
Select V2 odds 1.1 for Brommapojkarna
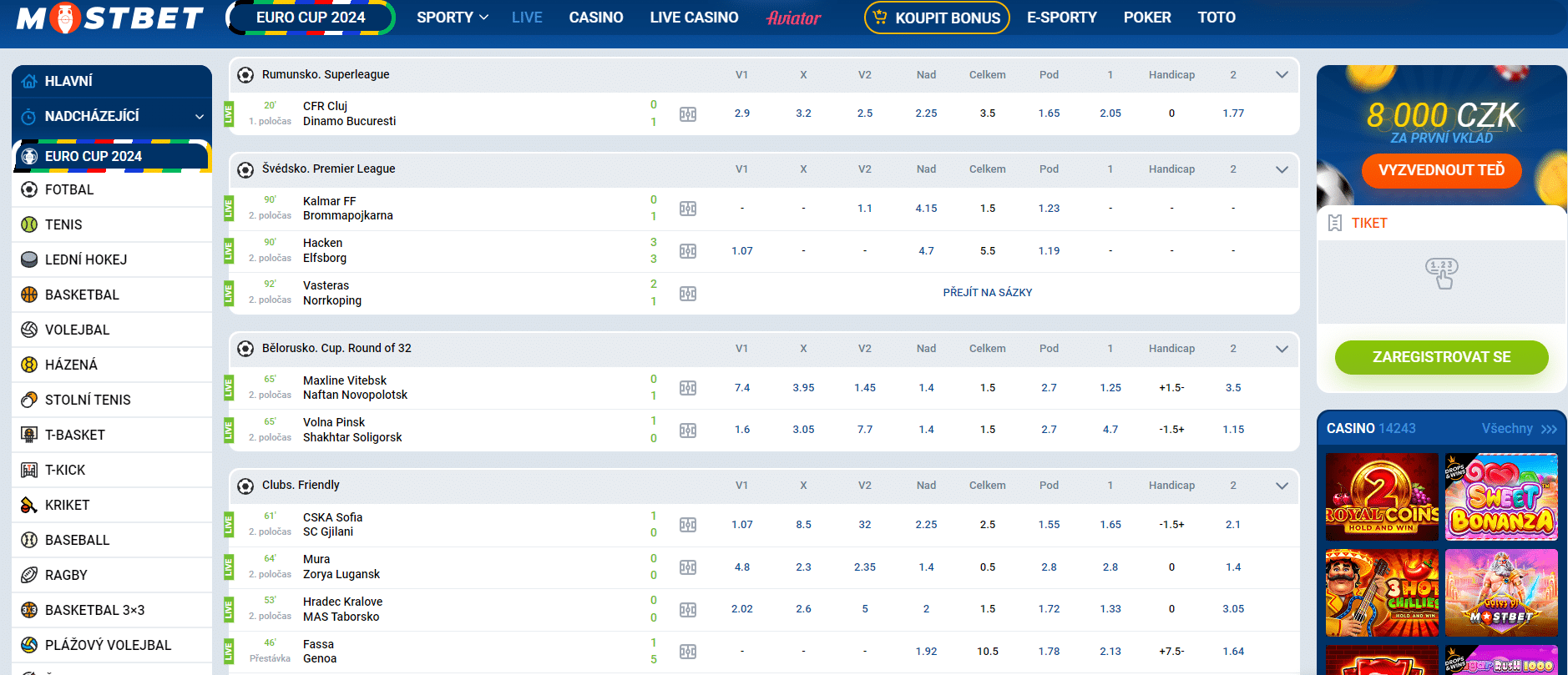pos(865,209)
